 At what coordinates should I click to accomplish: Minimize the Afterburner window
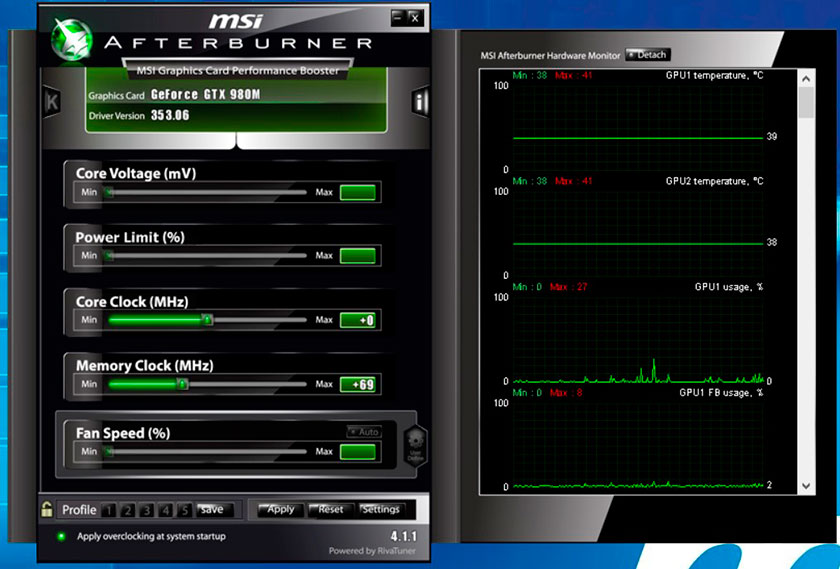pyautogui.click(x=398, y=18)
